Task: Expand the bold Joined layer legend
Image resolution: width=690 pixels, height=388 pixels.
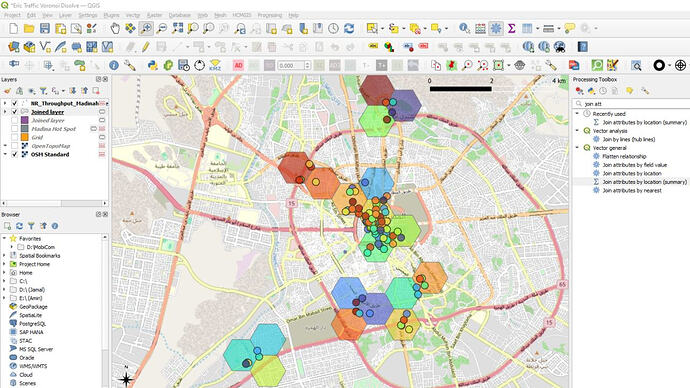Action: (5, 112)
